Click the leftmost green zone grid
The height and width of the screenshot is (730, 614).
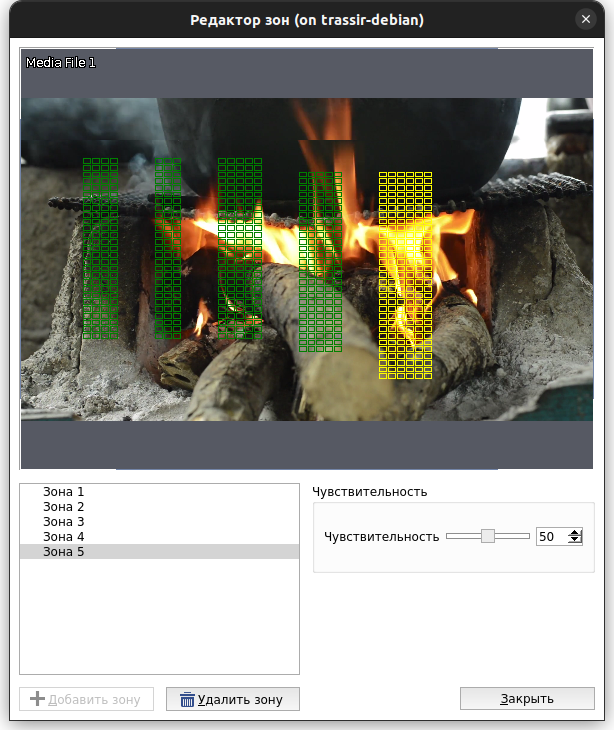click(x=101, y=248)
